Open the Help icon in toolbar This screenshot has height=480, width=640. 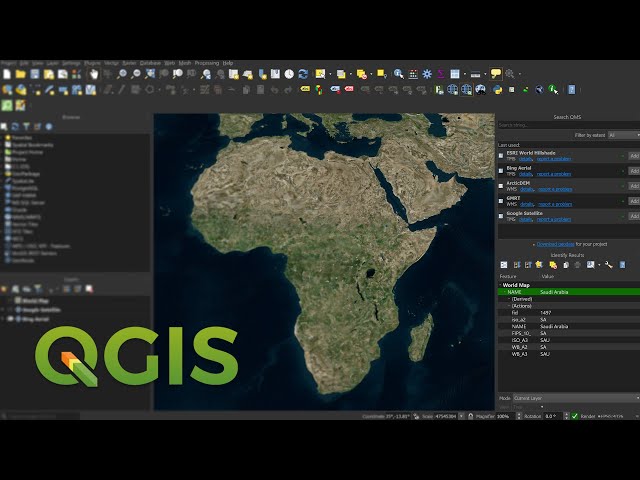[571, 89]
